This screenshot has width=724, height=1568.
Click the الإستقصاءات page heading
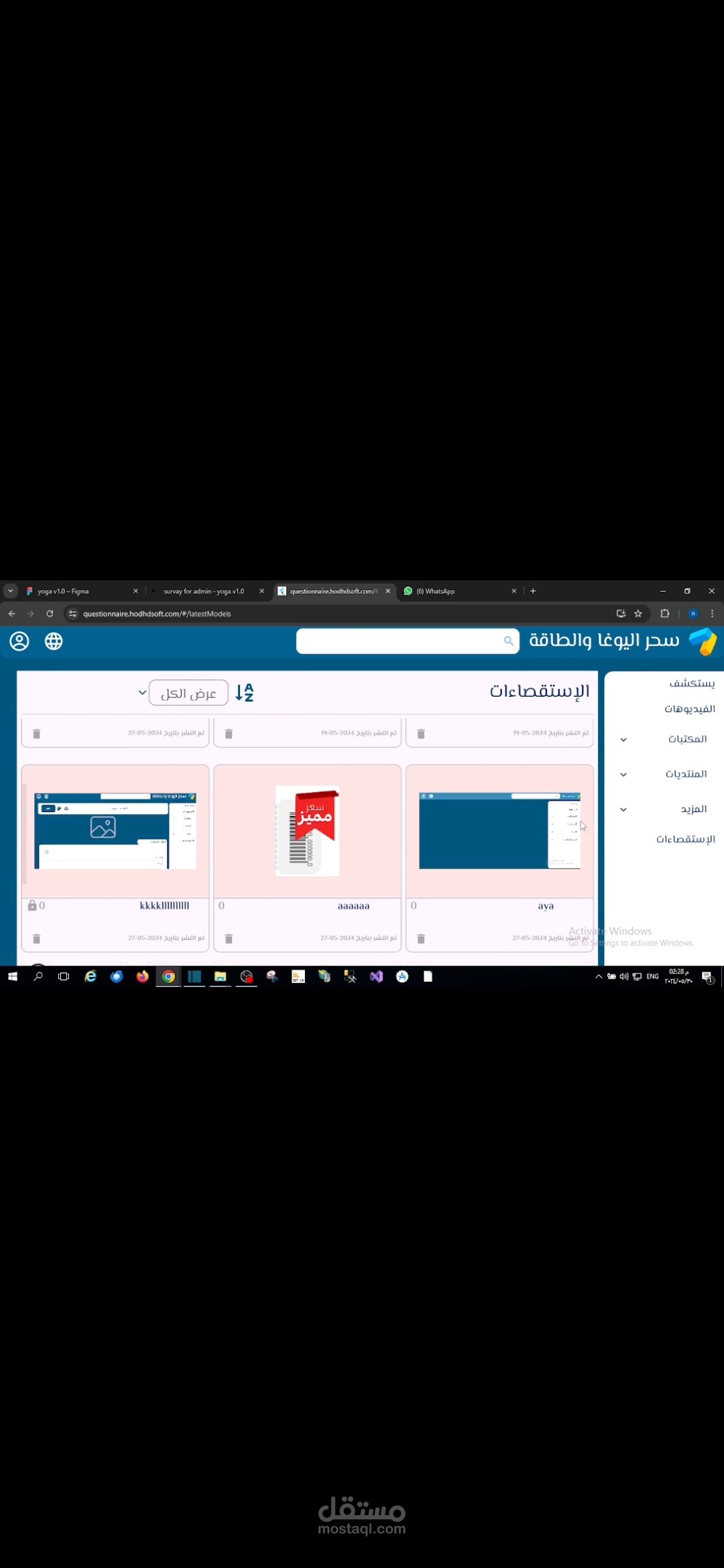(540, 691)
